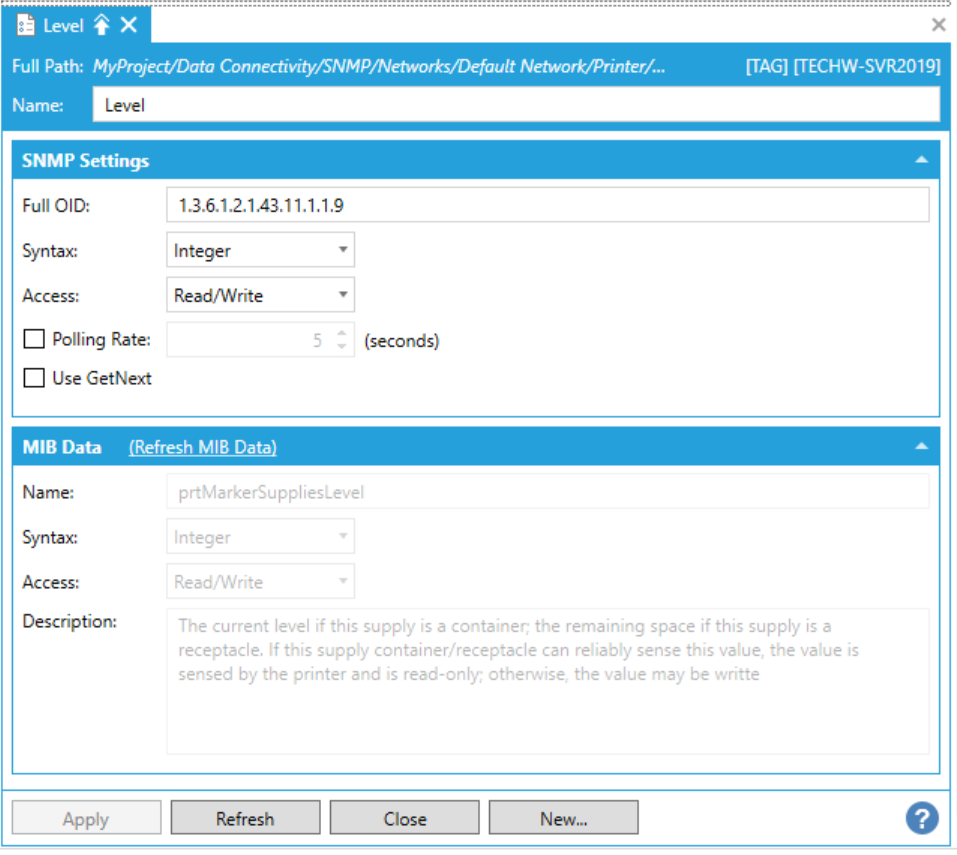Click the Name text field containing Level
957x855 pixels.
click(516, 104)
